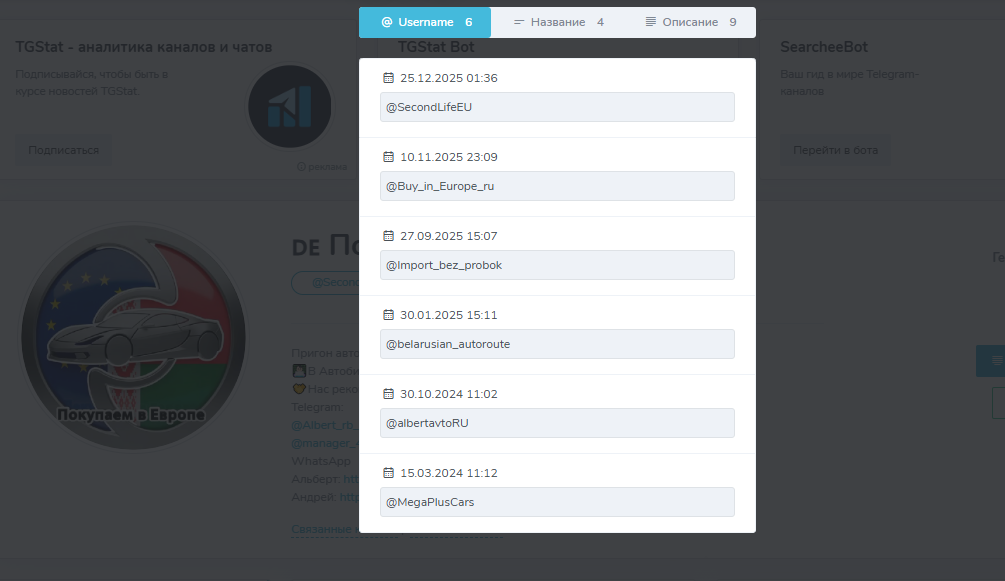Click calendar icon beside 25.12.2025 01:36

click(x=388, y=78)
